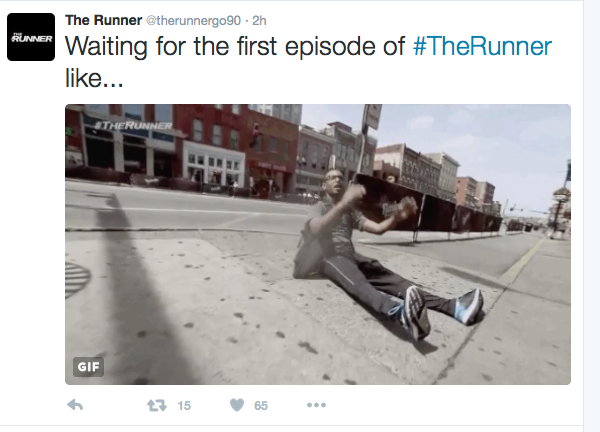This screenshot has width=600, height=432.
Task: Open The Runner display name link
Action: tap(103, 20)
